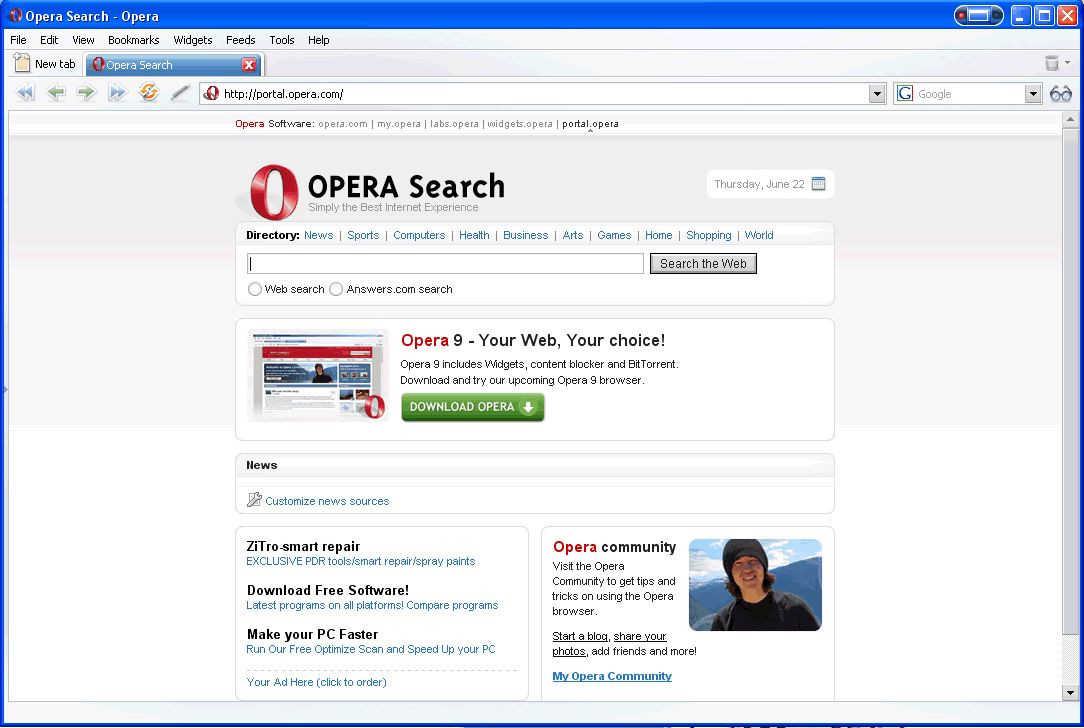Screen dimensions: 1084x728
Task: Click the scrollbar down arrow
Action: (1070, 693)
